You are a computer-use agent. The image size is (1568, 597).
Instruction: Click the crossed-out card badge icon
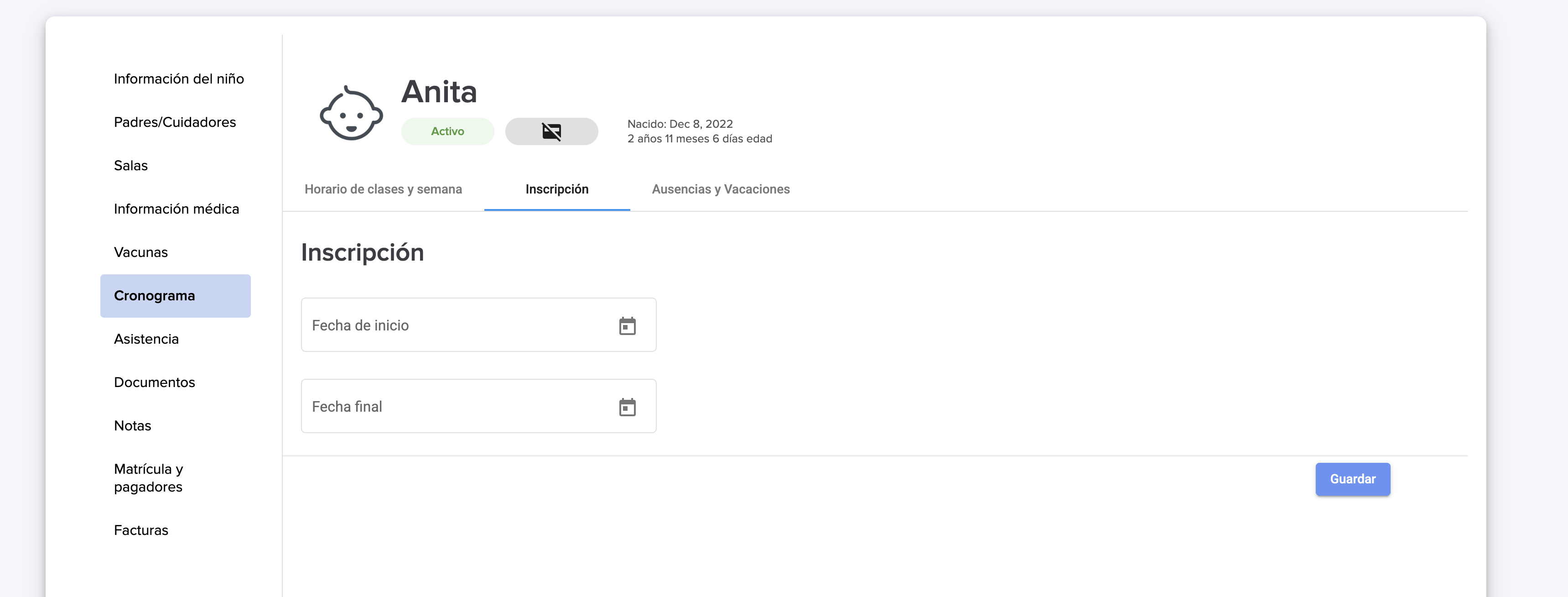(551, 131)
